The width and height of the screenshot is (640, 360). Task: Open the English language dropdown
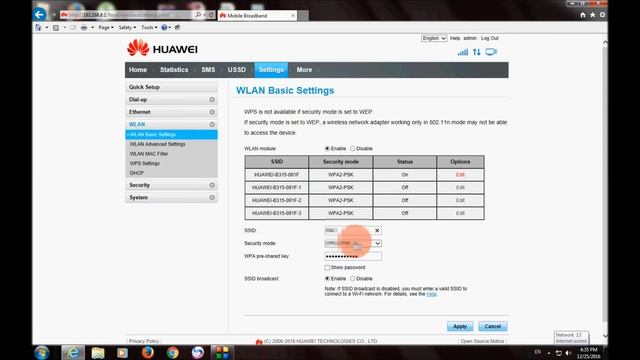click(434, 38)
